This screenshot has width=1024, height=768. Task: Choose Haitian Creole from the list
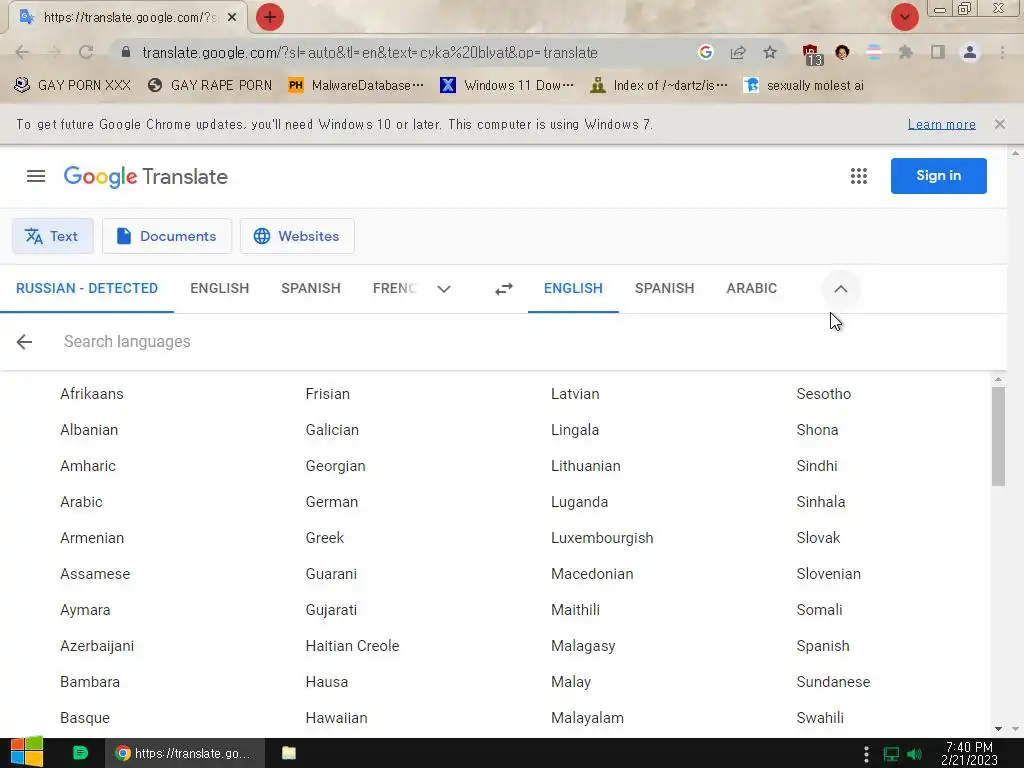coord(352,645)
